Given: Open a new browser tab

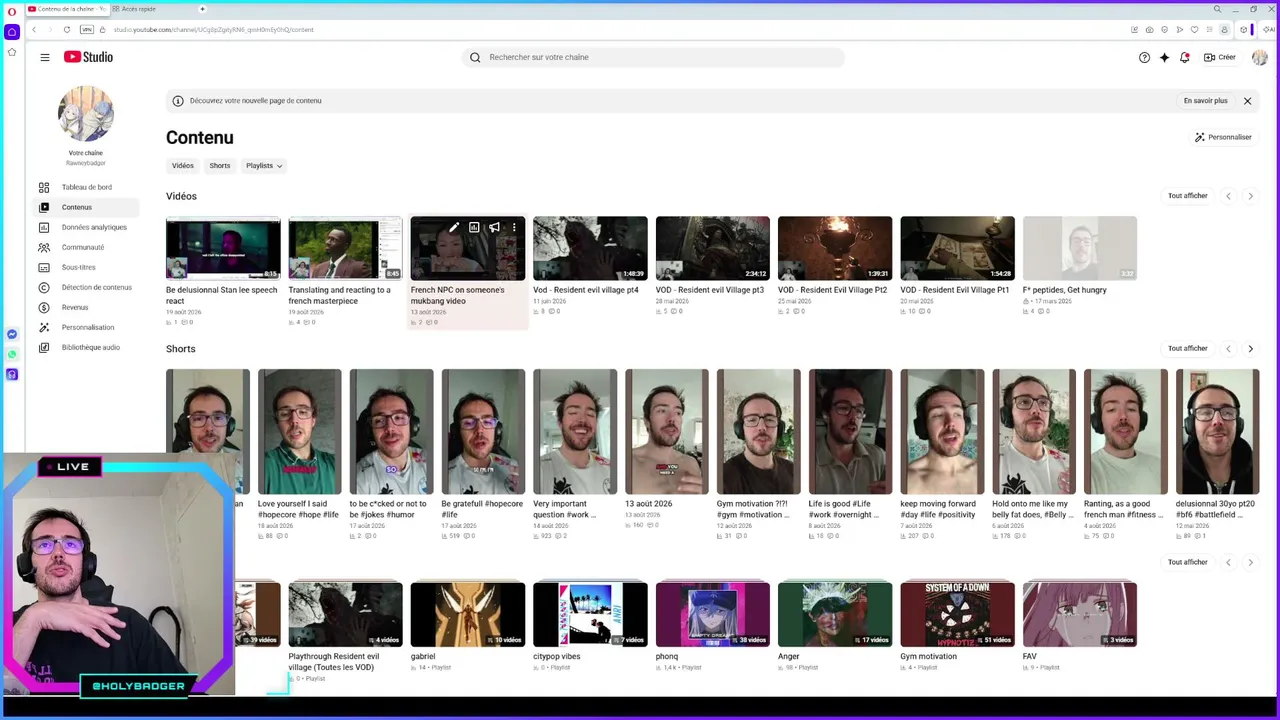Looking at the screenshot, I should [x=202, y=9].
